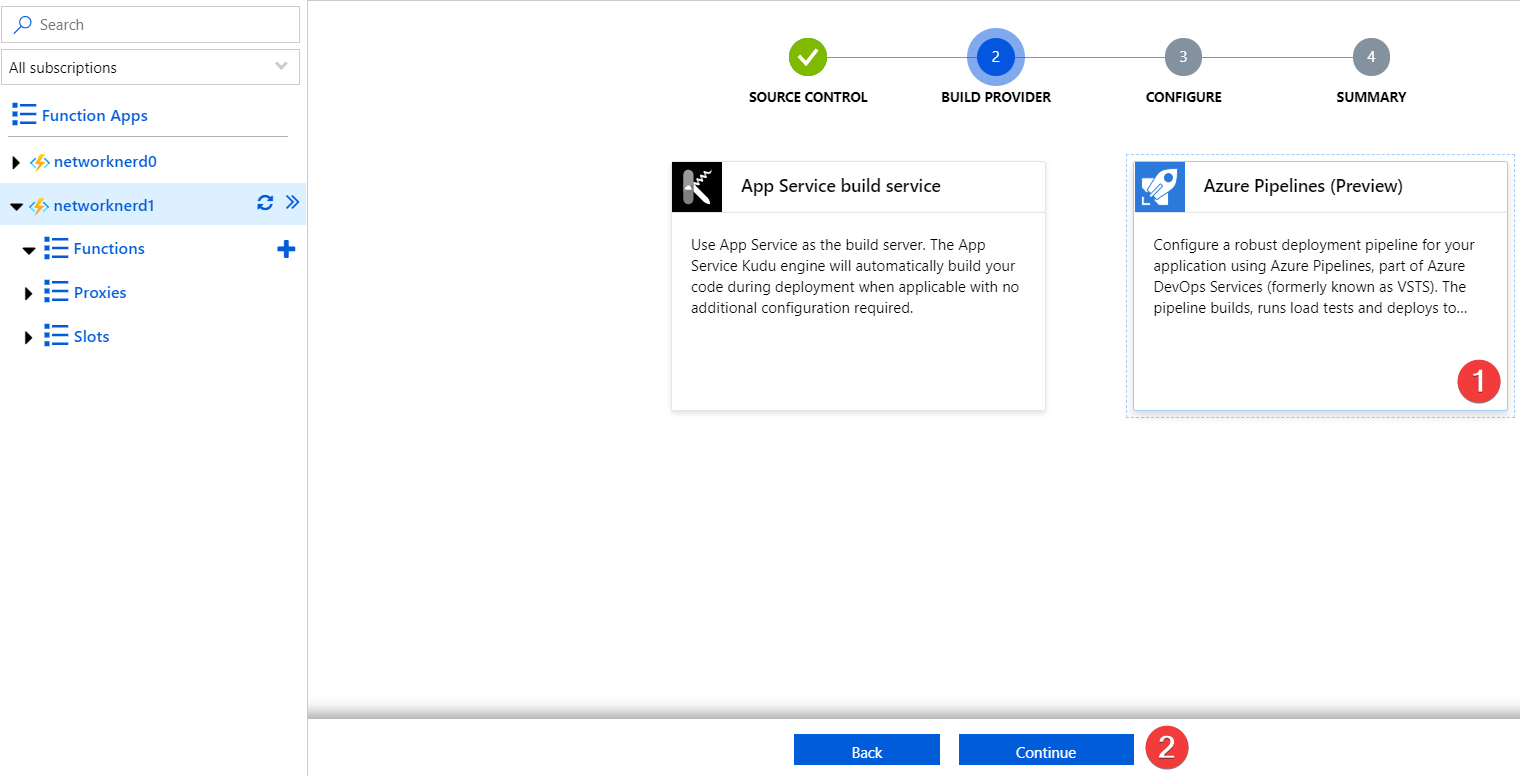Image resolution: width=1520 pixels, height=776 pixels.
Task: Click the search magnifier icon
Action: click(23, 25)
